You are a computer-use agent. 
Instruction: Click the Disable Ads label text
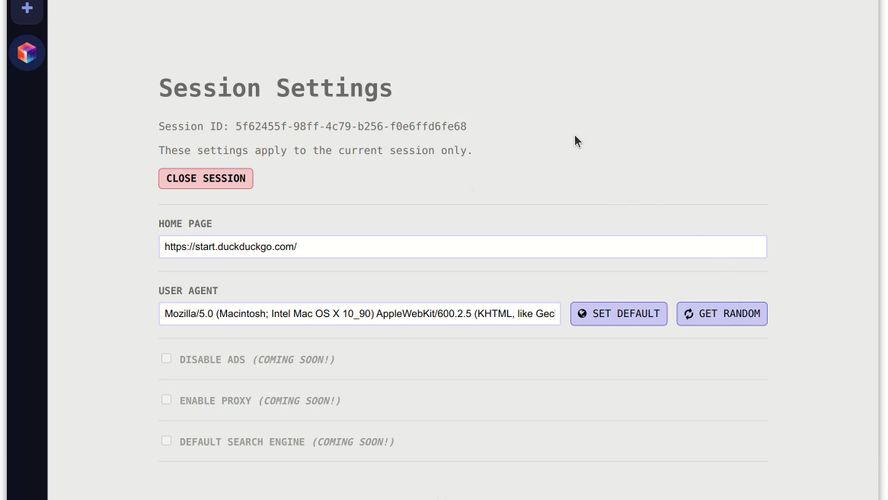pos(212,360)
